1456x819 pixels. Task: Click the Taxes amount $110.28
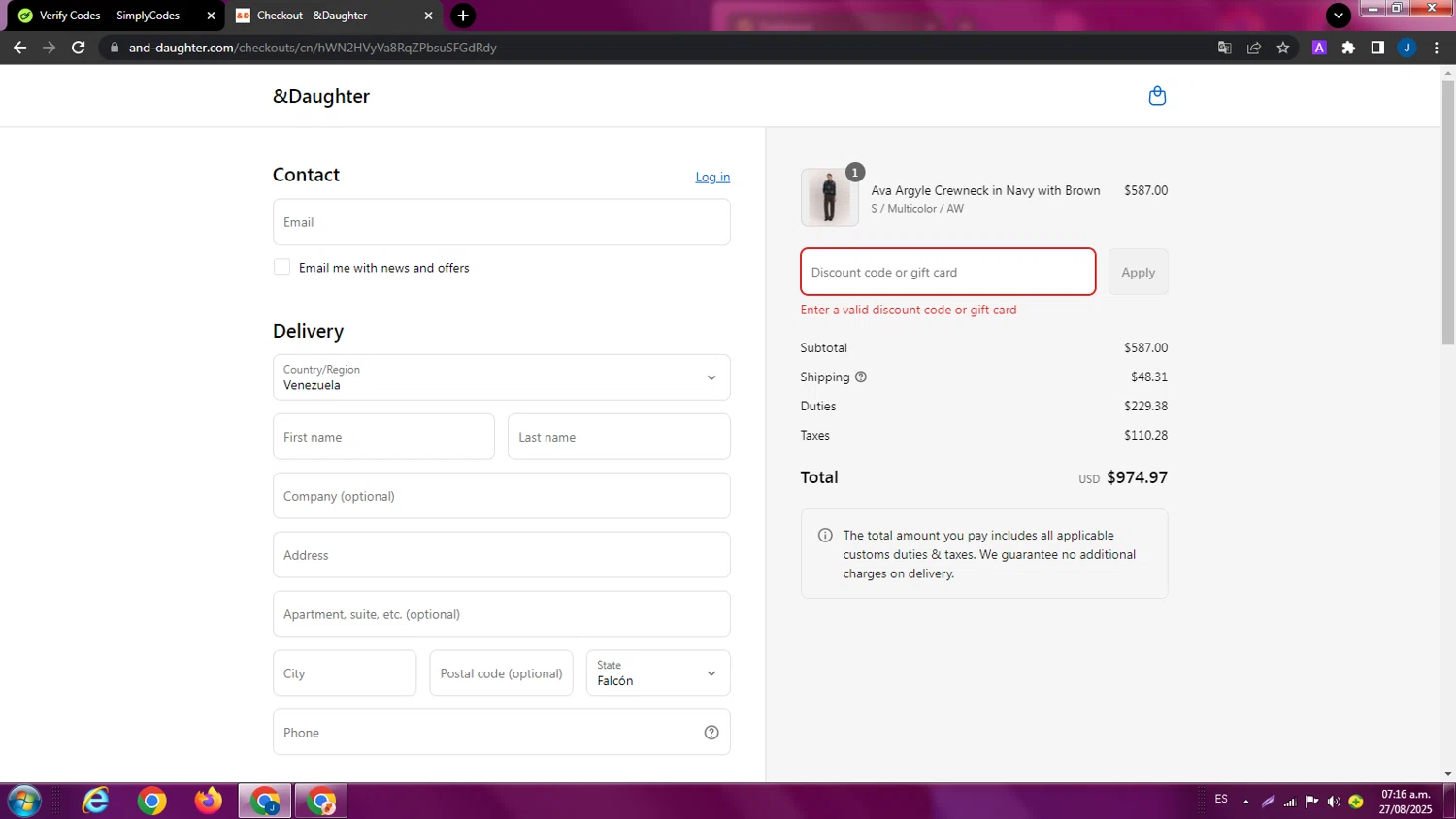(1145, 435)
